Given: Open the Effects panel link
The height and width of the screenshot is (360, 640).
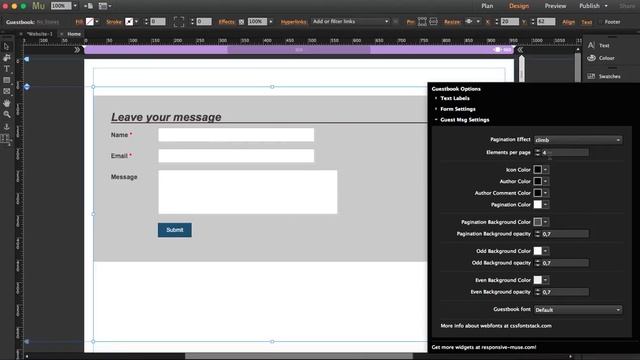Looking at the screenshot, I should pos(227,22).
